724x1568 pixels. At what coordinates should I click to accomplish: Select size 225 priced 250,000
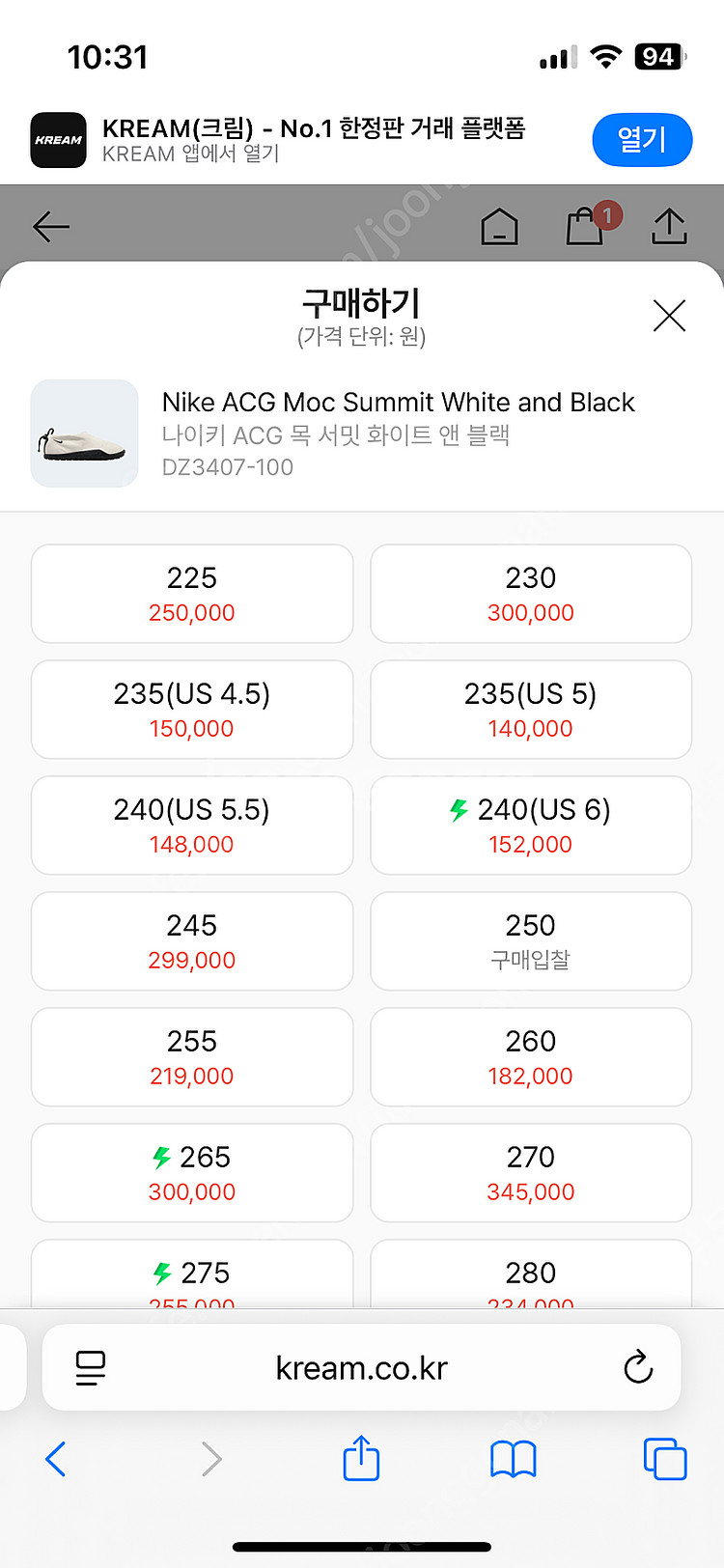coord(192,594)
